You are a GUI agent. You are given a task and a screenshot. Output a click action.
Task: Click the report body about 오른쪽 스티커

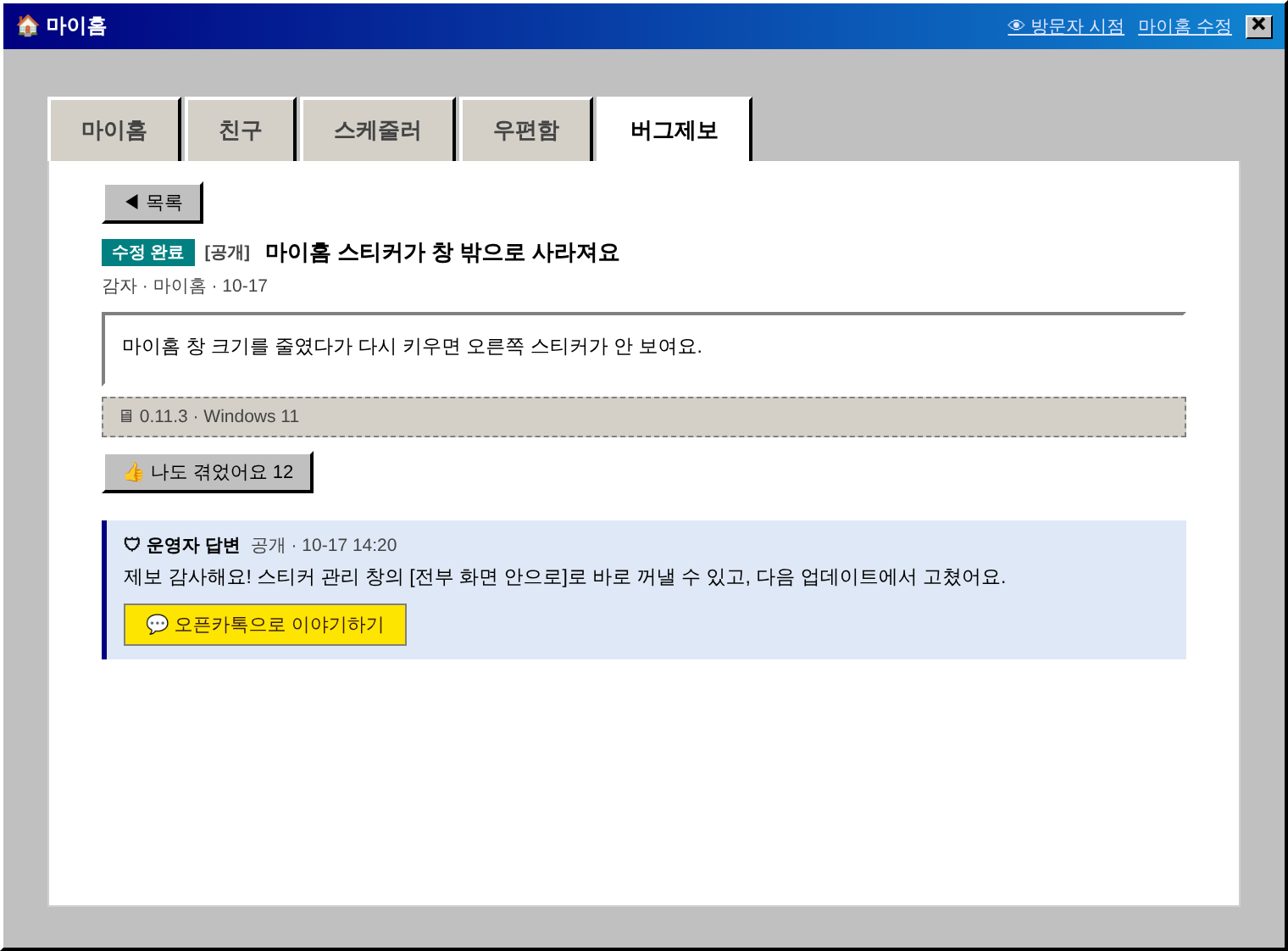tap(644, 348)
